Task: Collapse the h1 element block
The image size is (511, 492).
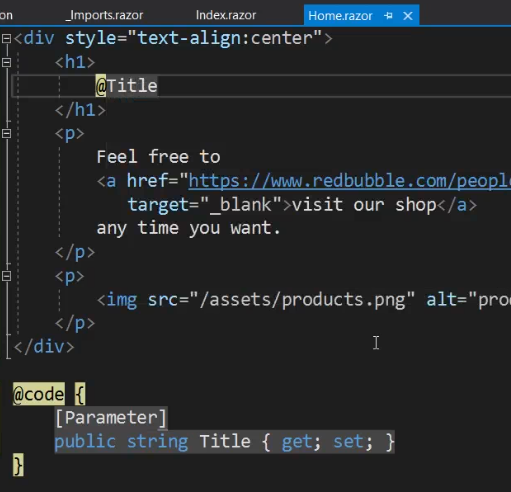Action: pos(6,62)
